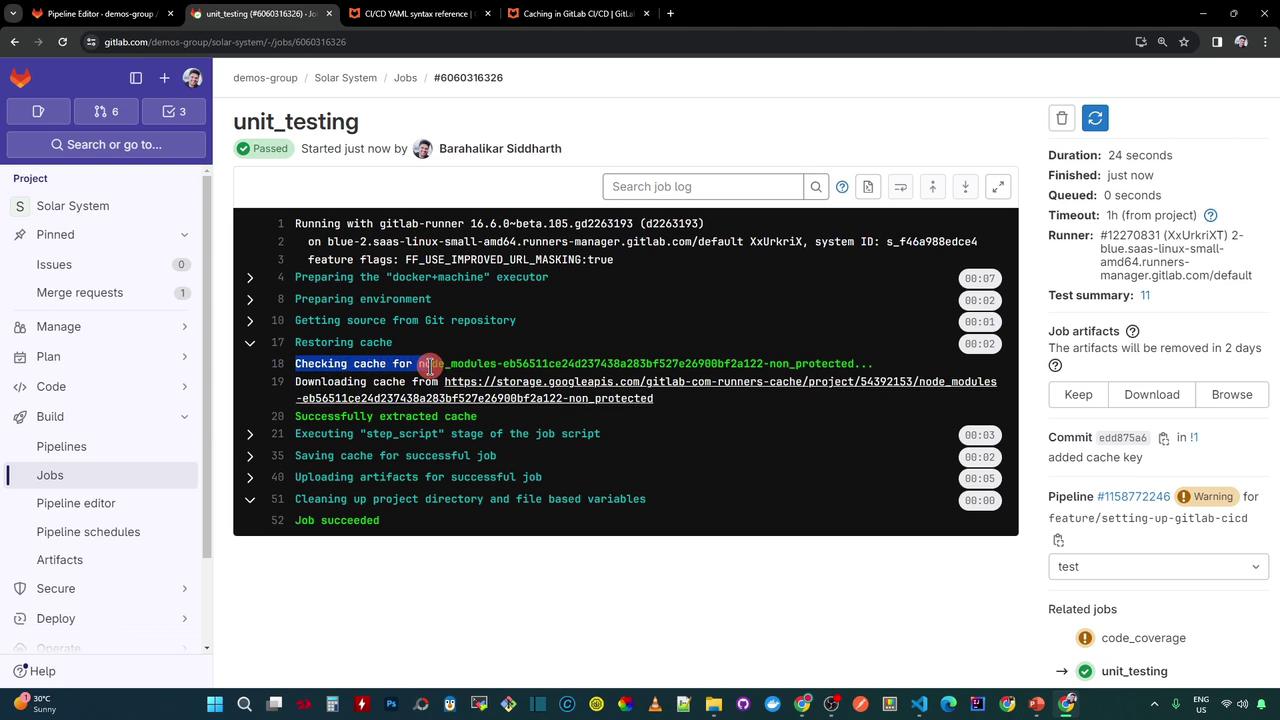Erase job log with trash icon
Screen dimensions: 1280x720
[x=1062, y=118]
